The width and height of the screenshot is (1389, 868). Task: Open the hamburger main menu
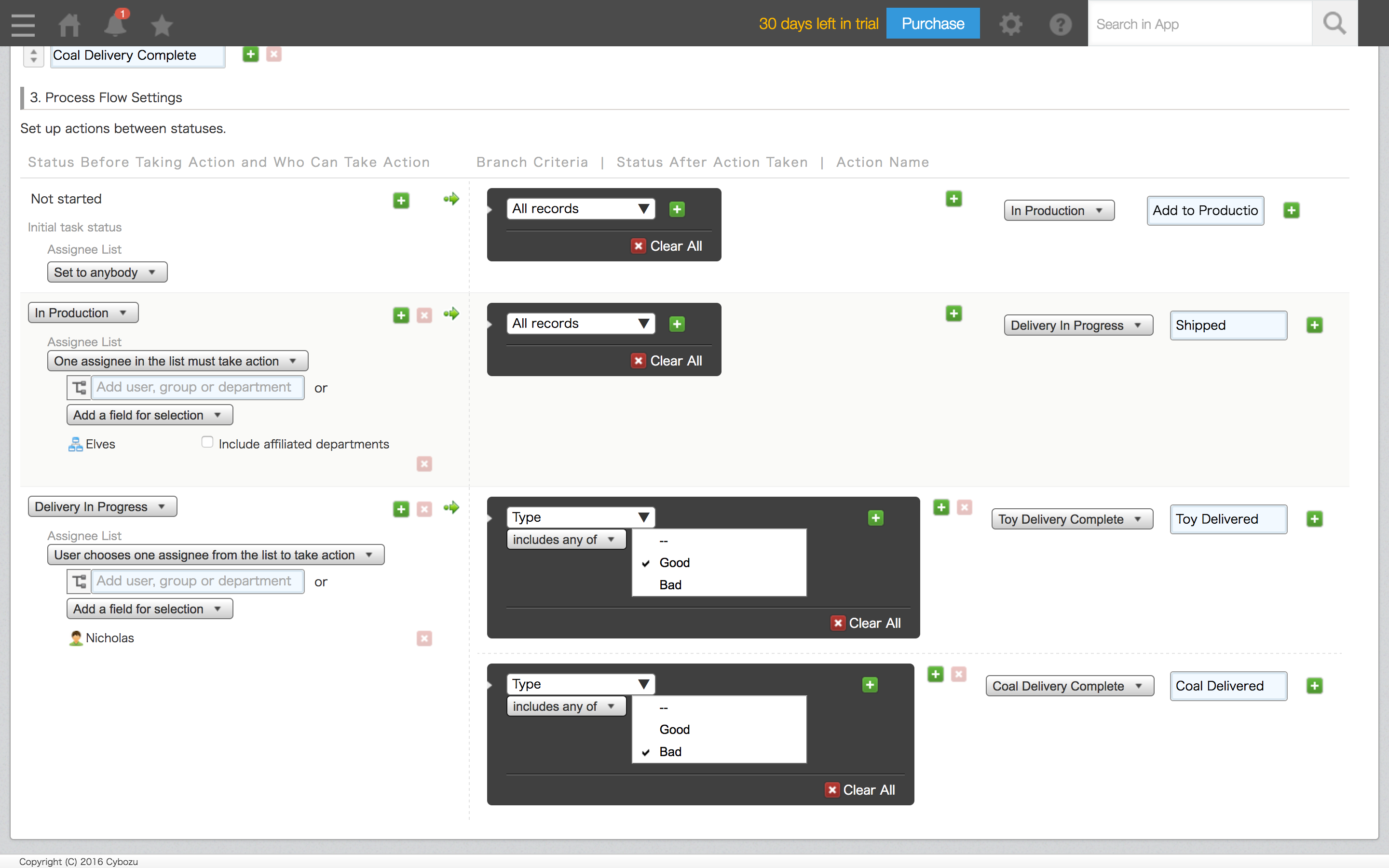tap(23, 24)
